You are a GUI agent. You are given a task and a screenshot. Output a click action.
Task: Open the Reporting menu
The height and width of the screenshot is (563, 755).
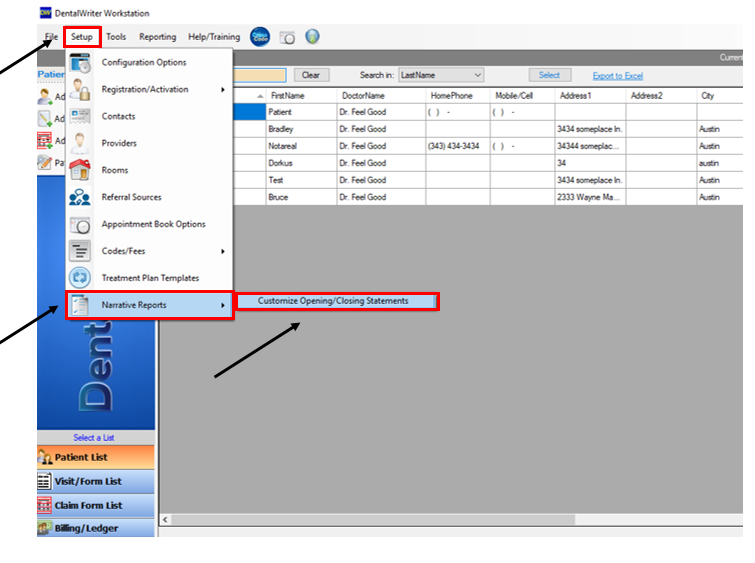click(x=157, y=37)
